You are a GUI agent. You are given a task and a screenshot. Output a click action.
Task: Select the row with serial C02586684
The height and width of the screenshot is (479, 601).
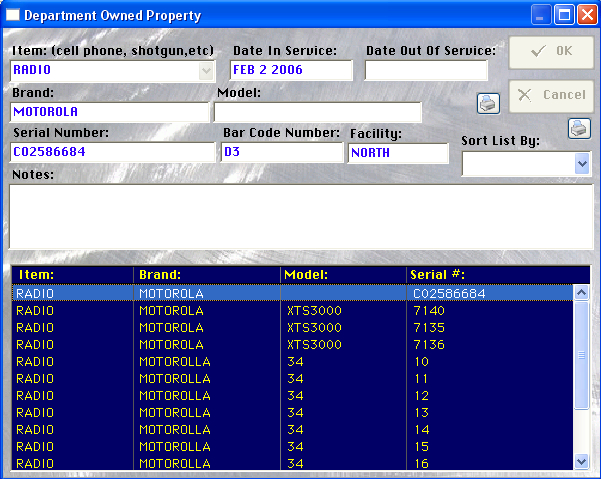(292, 294)
